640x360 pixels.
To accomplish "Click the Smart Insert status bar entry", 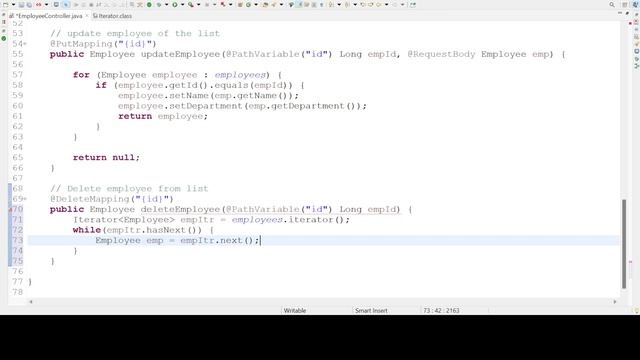I will [x=371, y=311].
